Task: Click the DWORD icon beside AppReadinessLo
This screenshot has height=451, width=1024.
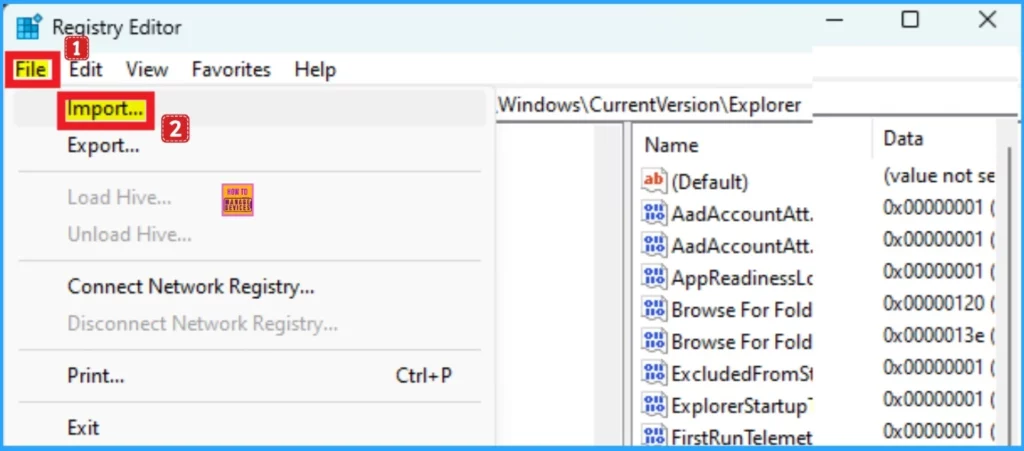Action: (654, 277)
